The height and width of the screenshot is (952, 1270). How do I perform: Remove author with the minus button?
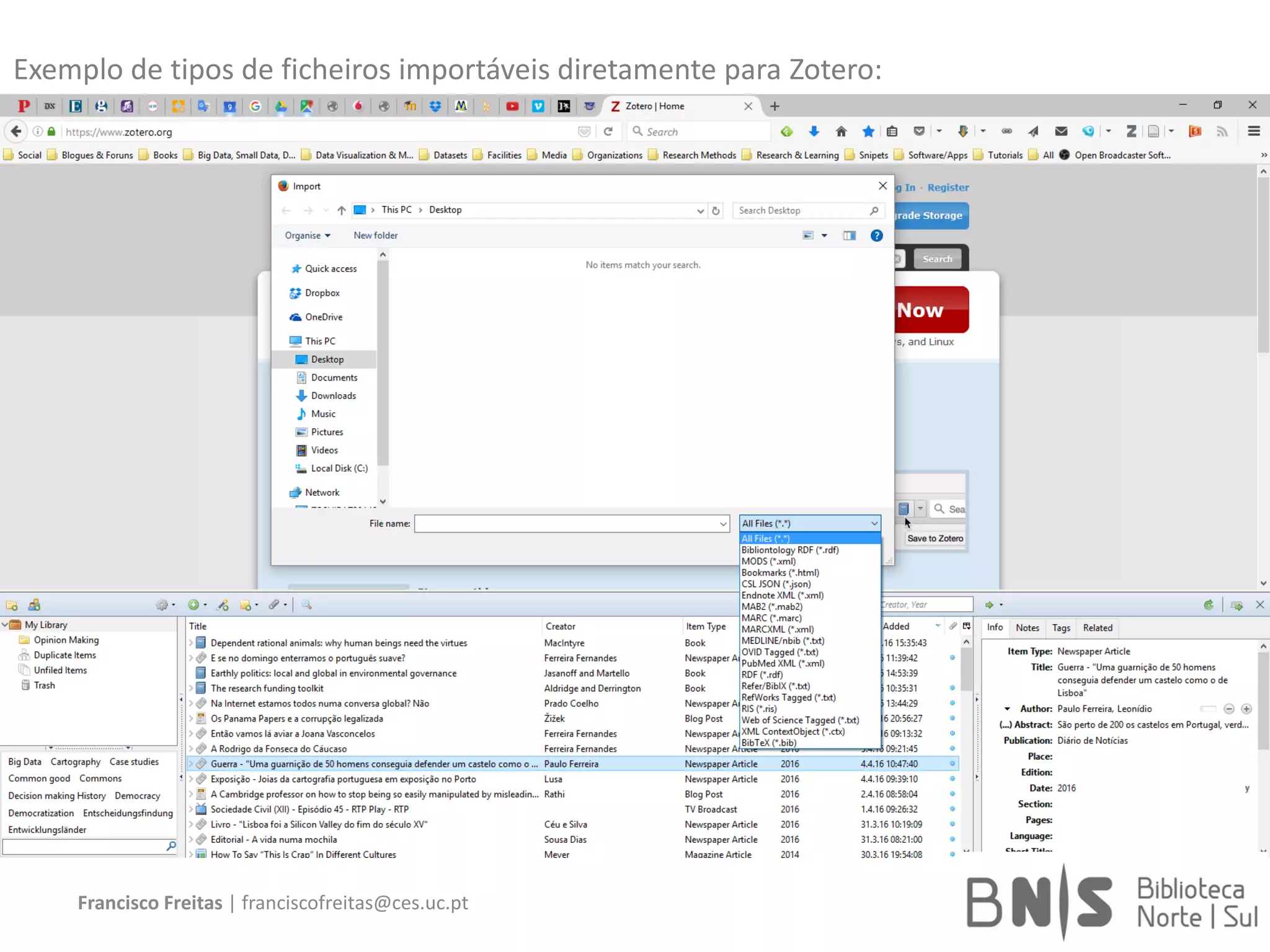[1228, 709]
